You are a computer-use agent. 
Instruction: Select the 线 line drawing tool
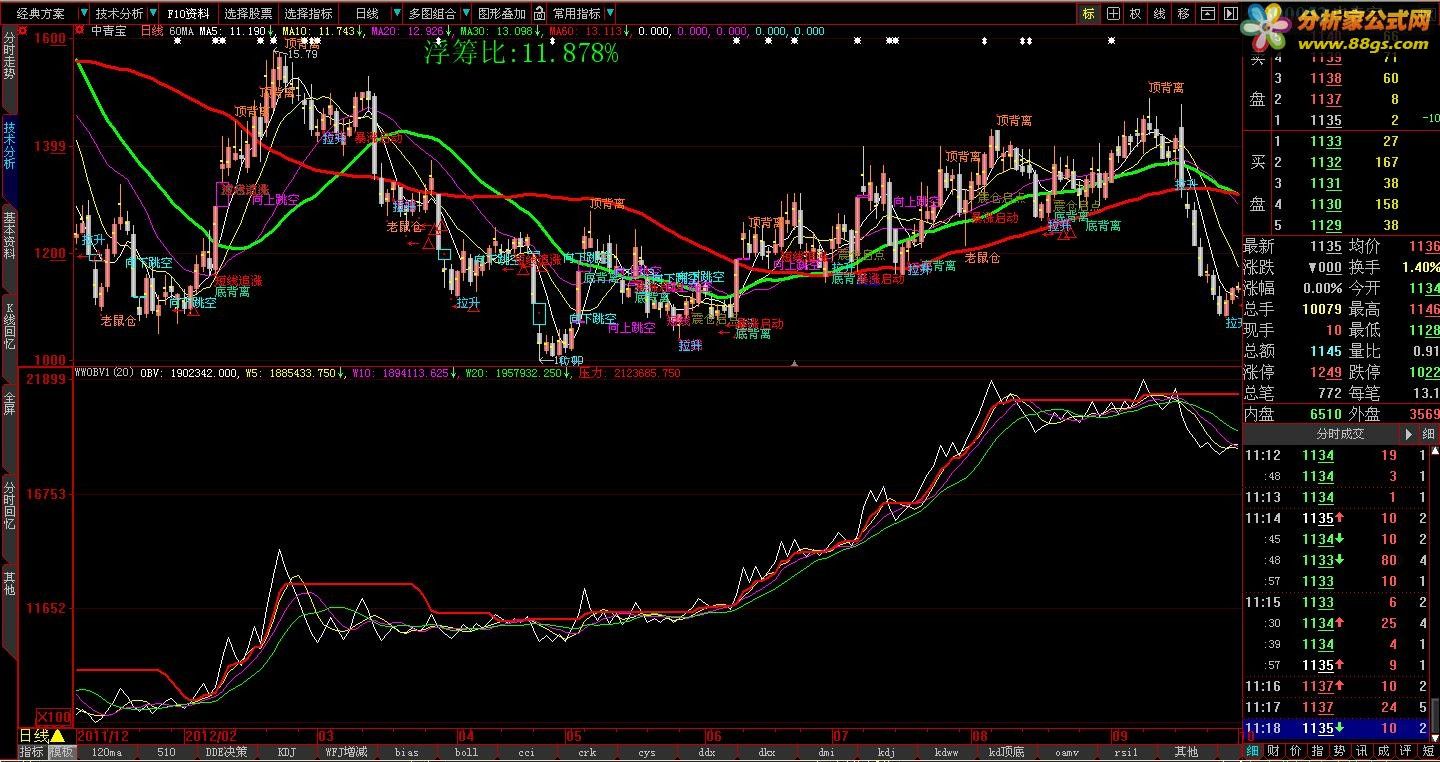[x=1159, y=14]
